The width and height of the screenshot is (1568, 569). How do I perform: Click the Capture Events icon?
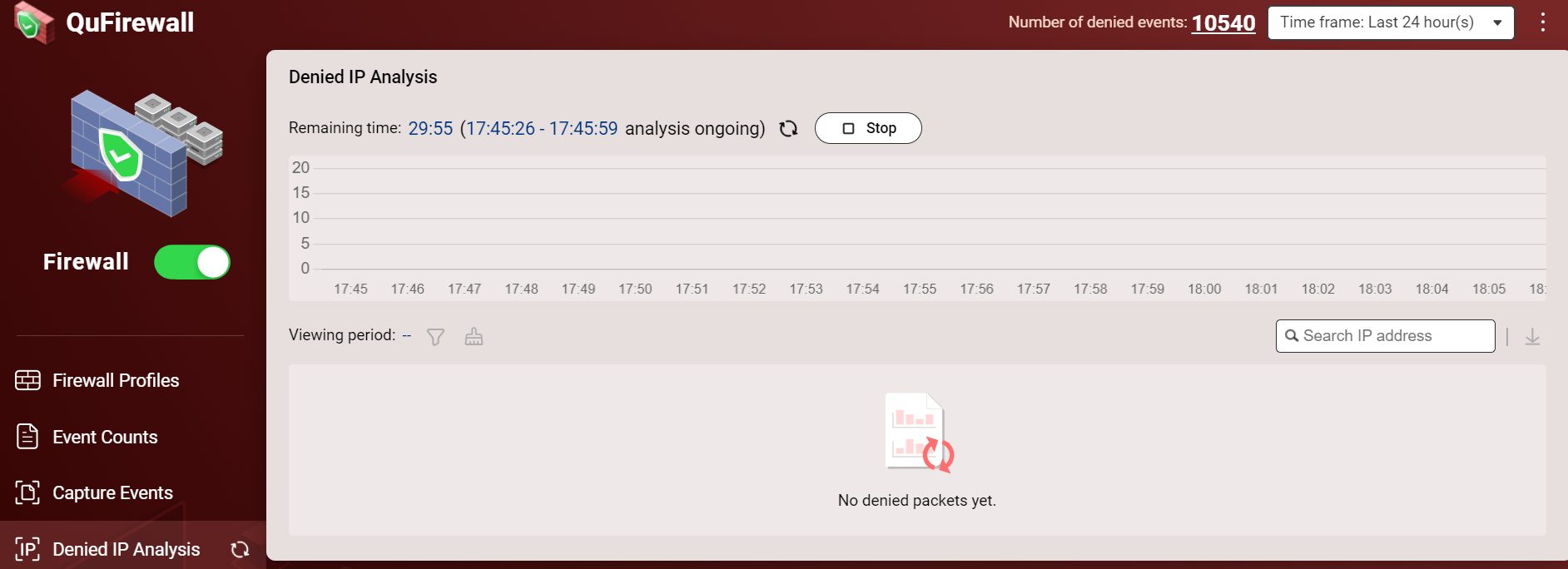[27, 492]
